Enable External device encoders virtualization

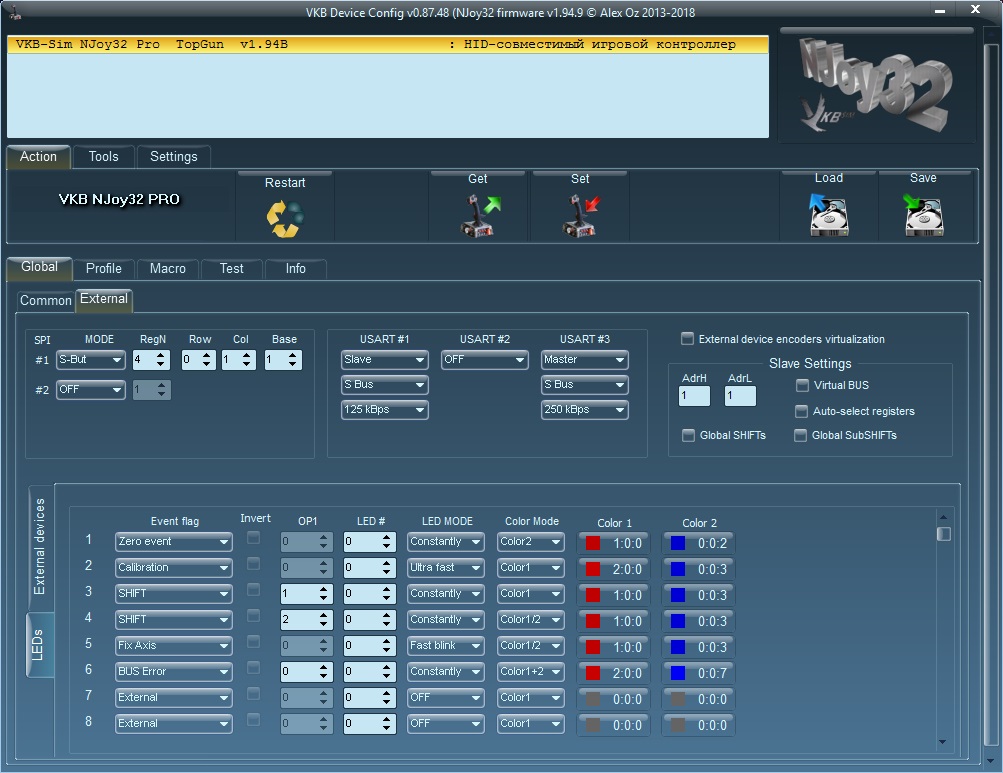(x=687, y=339)
